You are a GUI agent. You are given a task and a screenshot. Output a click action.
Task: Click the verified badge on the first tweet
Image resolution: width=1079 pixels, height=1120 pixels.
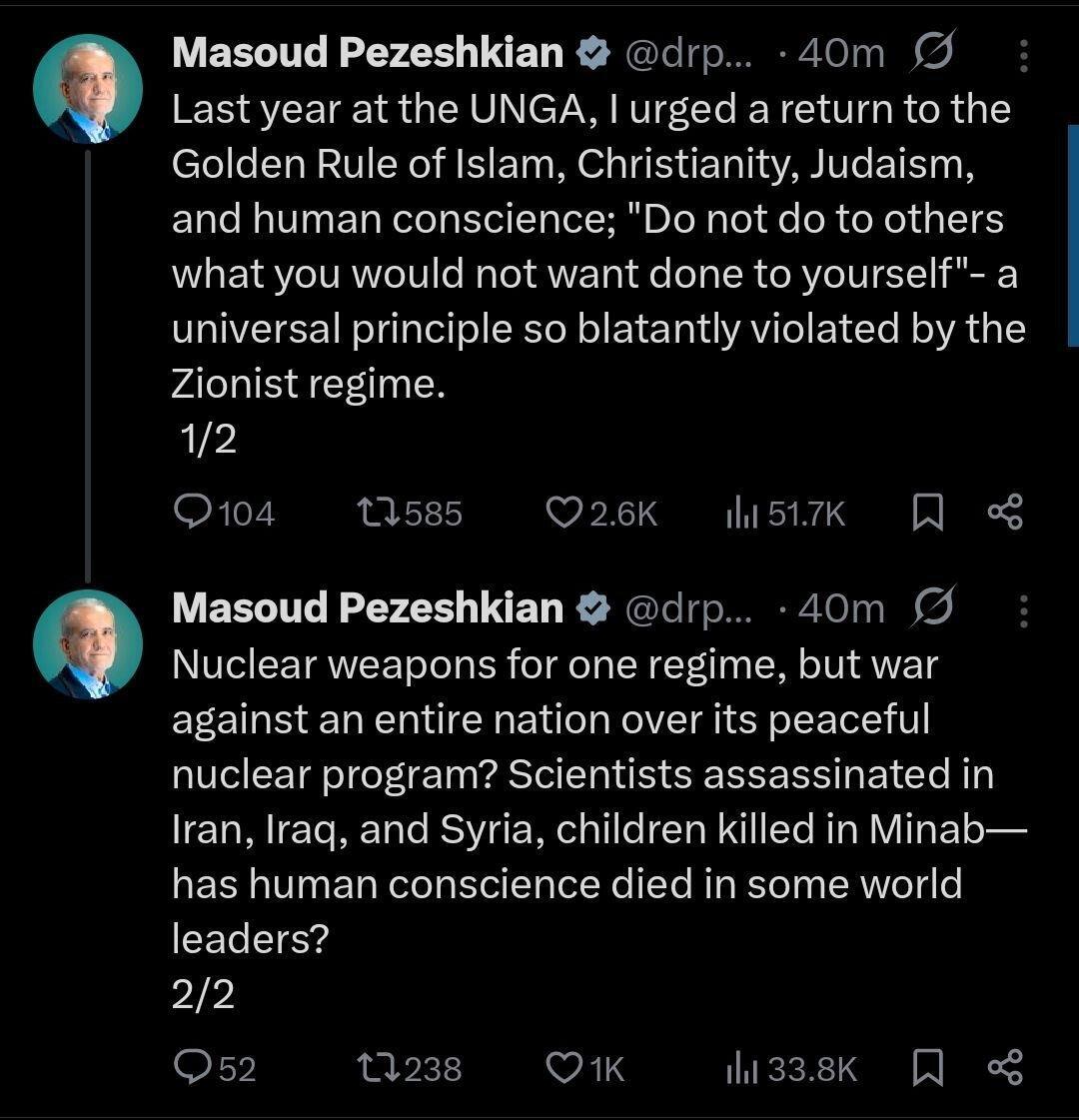pyautogui.click(x=593, y=52)
